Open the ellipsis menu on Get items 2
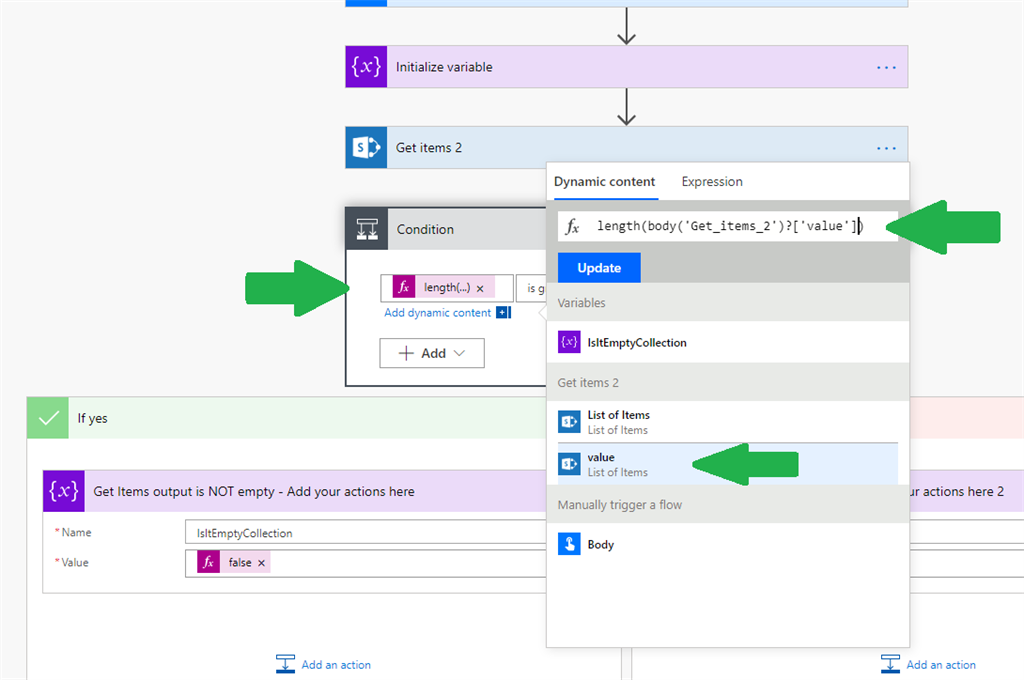Viewport: 1024px width, 680px height. pyautogui.click(x=886, y=146)
